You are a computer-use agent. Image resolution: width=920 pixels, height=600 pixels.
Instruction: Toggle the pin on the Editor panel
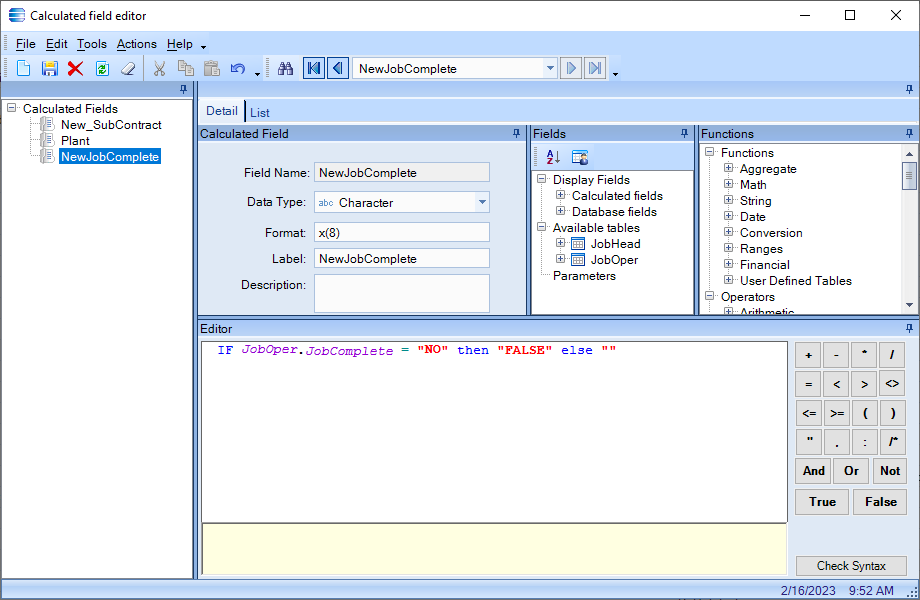(x=909, y=328)
